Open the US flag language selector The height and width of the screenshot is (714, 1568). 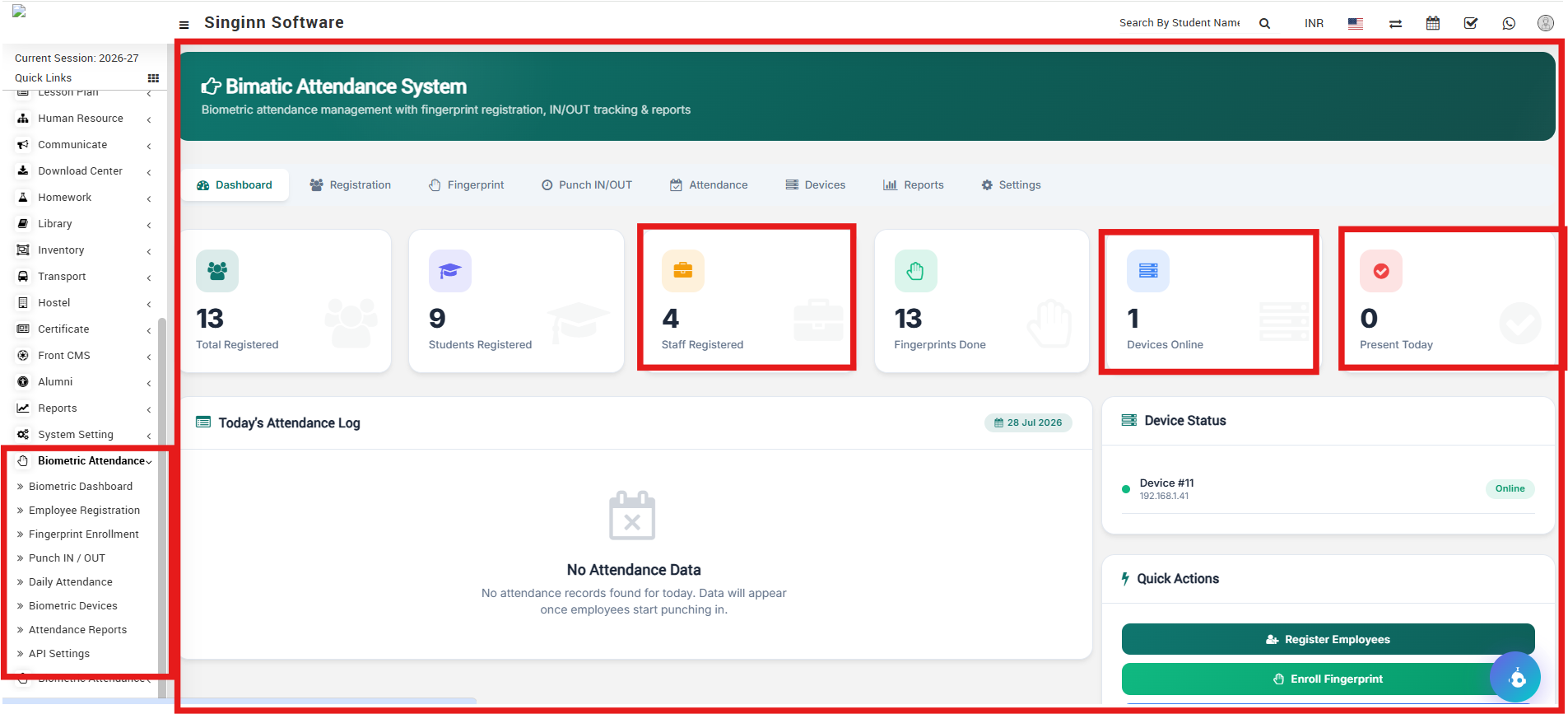coord(1356,23)
